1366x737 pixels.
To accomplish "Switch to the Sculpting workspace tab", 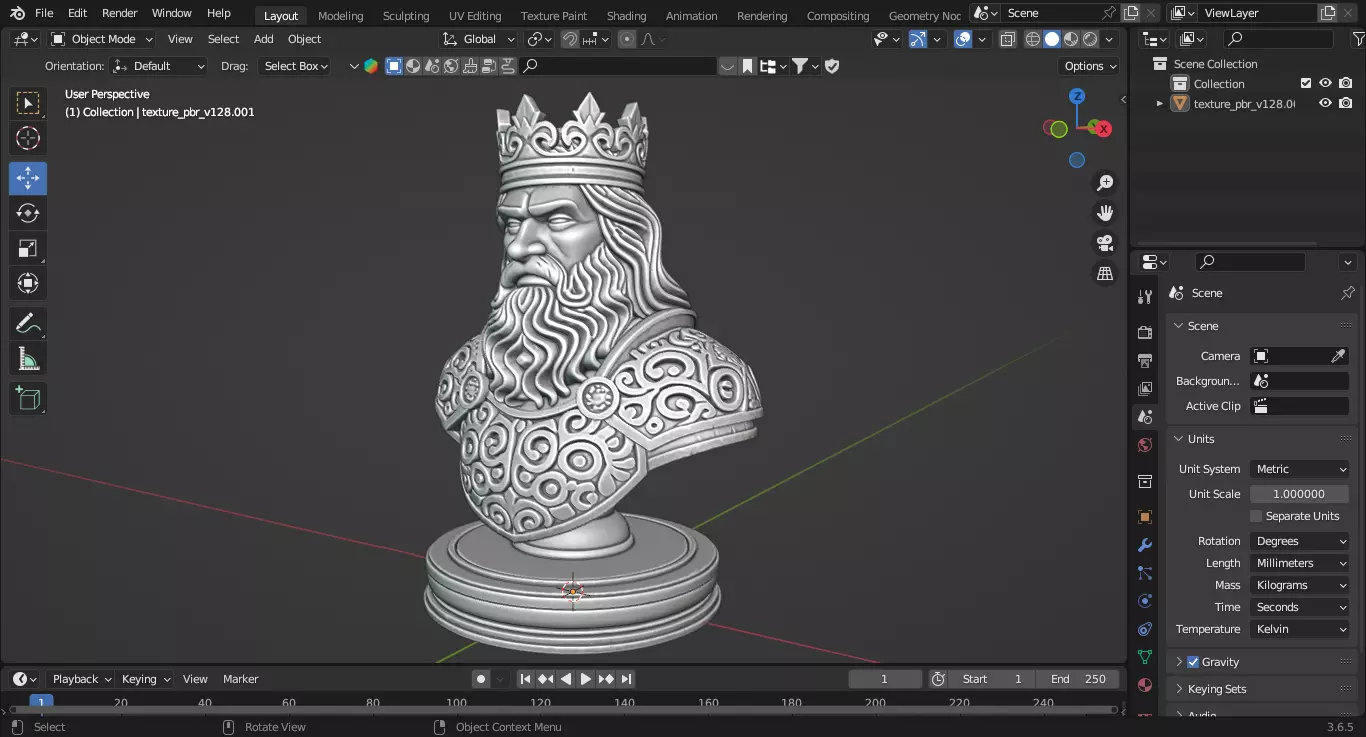I will (406, 15).
